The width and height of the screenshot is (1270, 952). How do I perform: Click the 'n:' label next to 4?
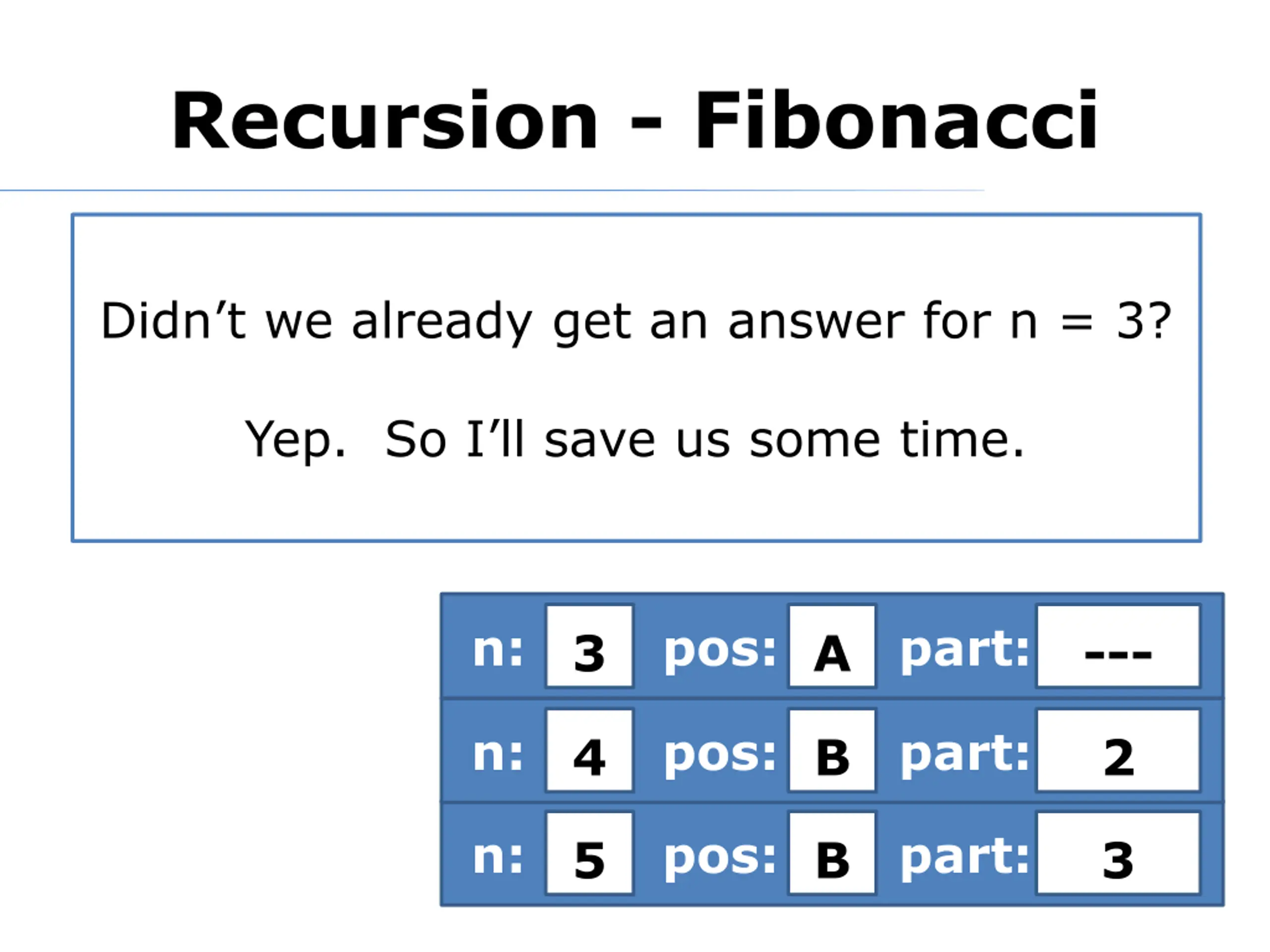(498, 755)
